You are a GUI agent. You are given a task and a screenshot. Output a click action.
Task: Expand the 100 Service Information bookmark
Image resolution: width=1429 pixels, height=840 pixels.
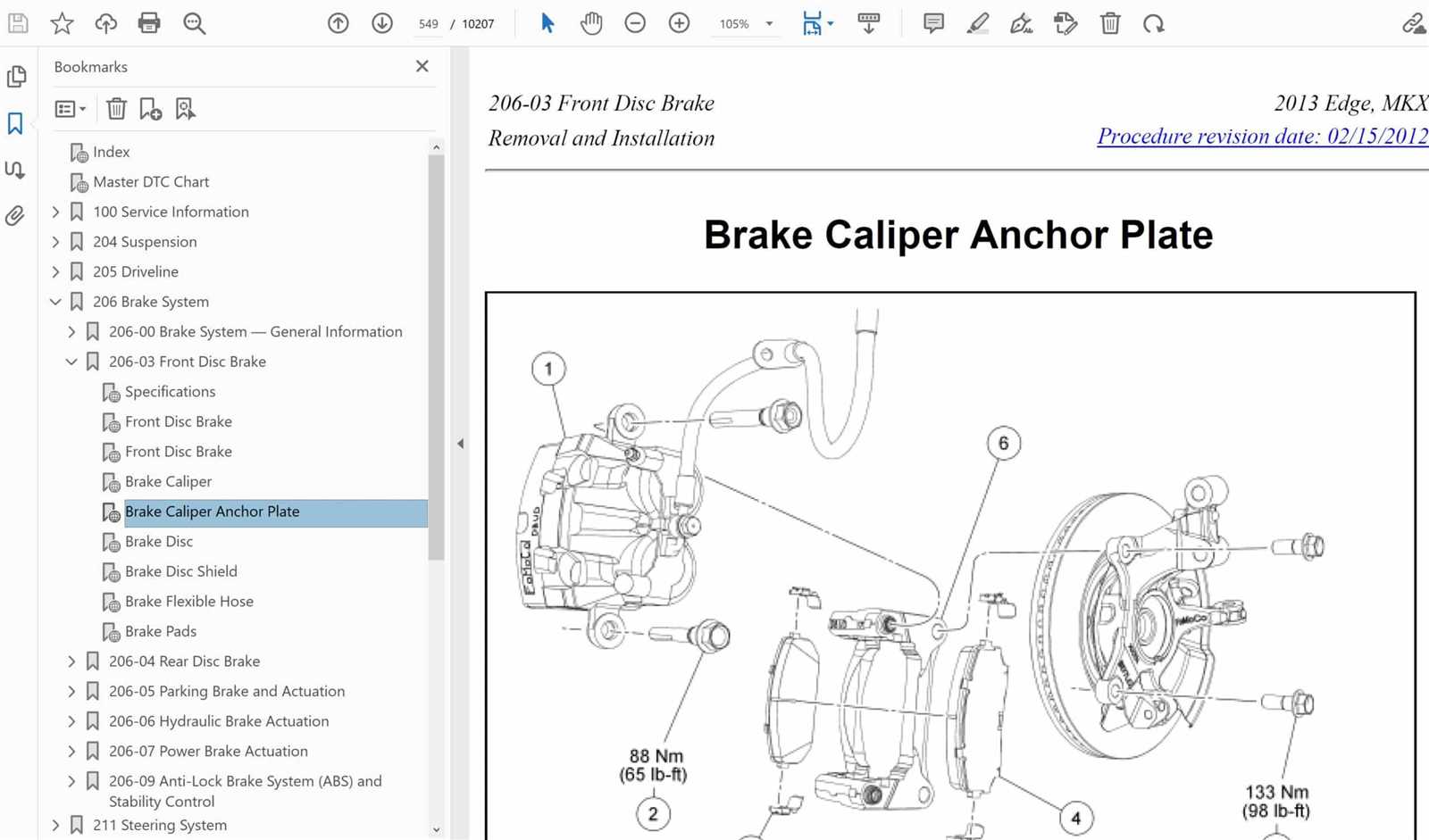coord(55,212)
